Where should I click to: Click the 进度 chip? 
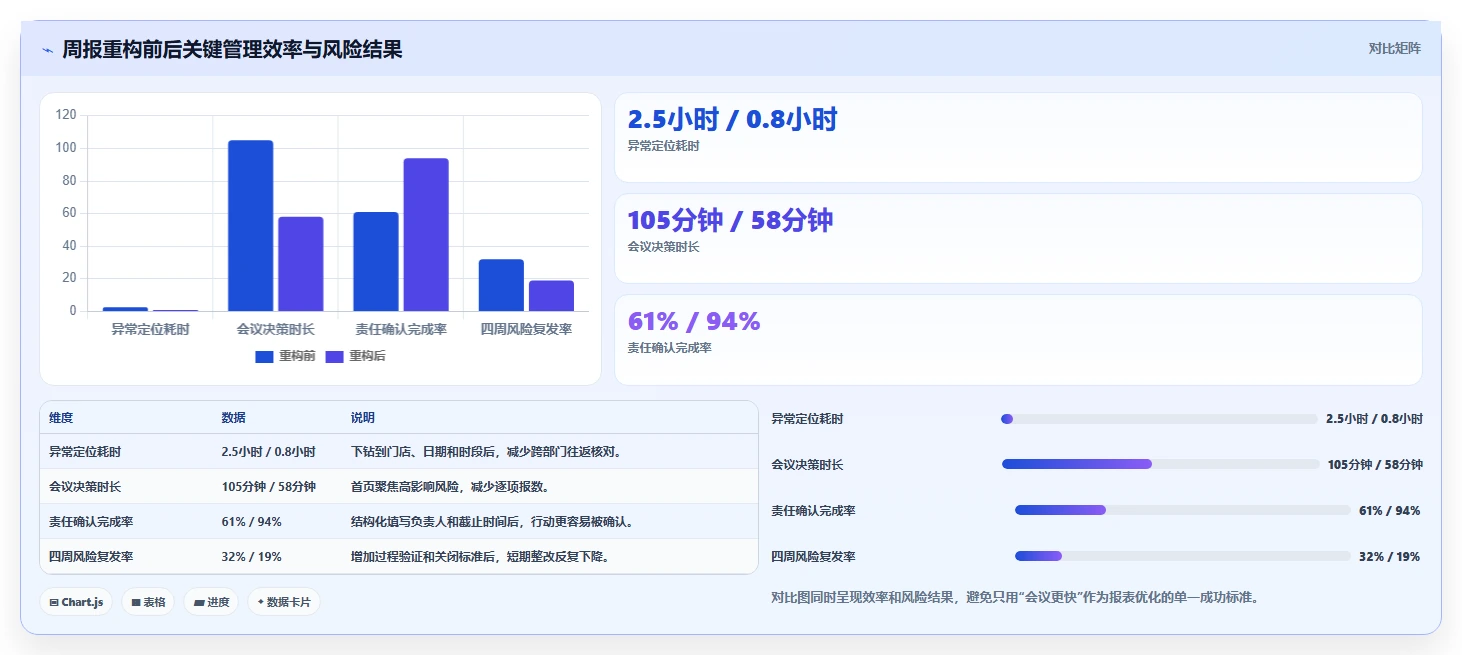click(x=211, y=602)
